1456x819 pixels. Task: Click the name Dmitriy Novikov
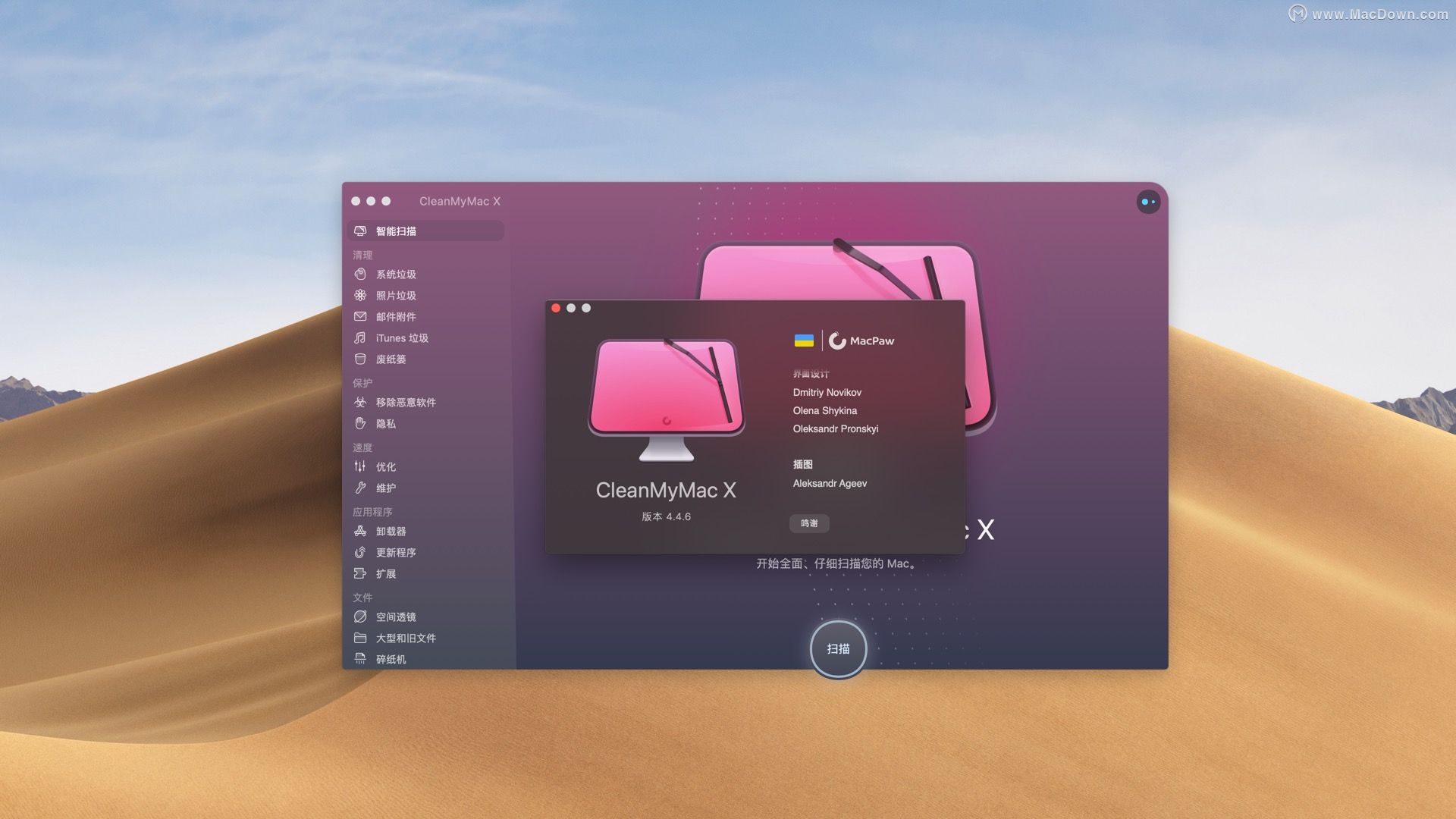coord(827,392)
